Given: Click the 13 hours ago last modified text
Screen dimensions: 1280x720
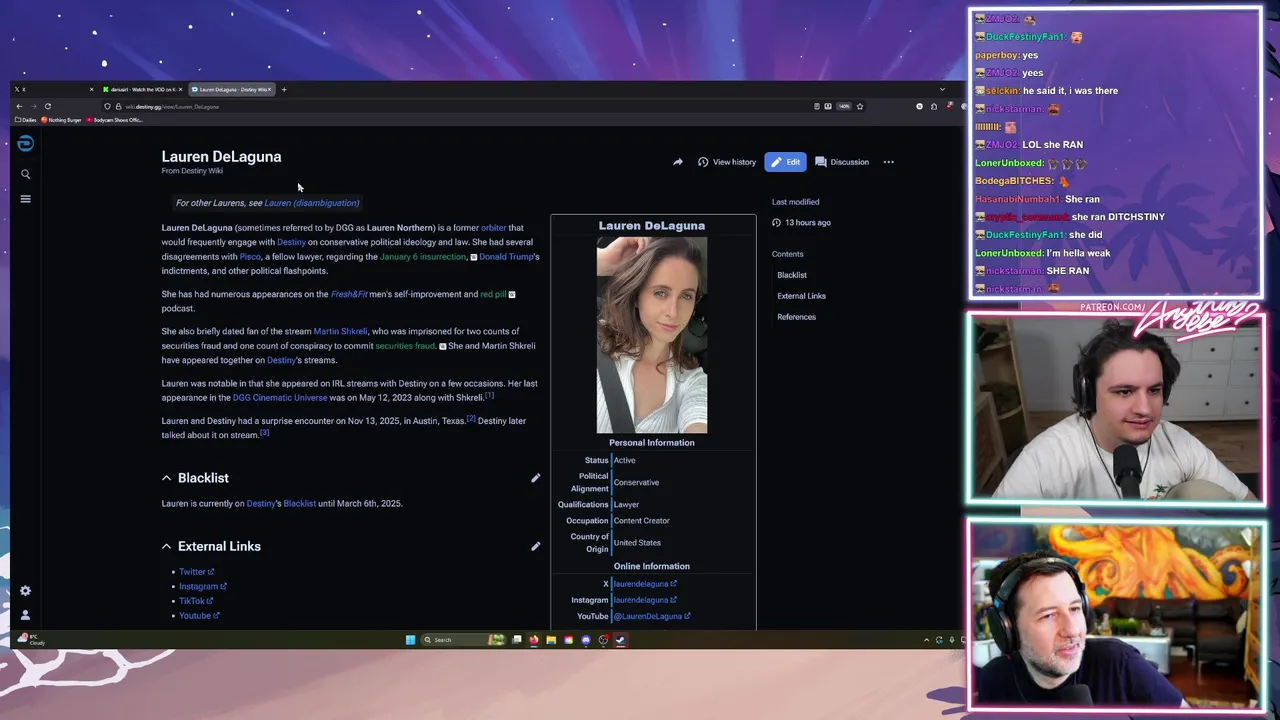Looking at the screenshot, I should 808,223.
